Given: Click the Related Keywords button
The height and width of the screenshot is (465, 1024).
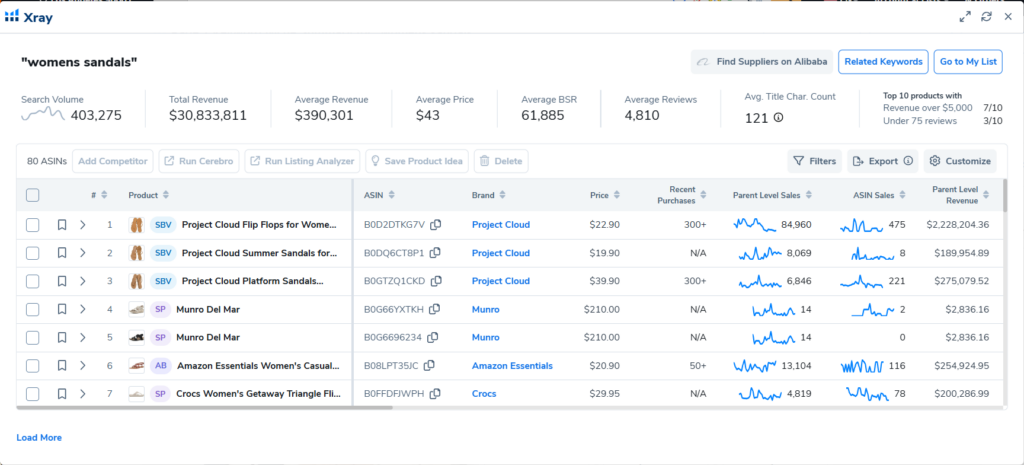Looking at the screenshot, I should click(884, 62).
